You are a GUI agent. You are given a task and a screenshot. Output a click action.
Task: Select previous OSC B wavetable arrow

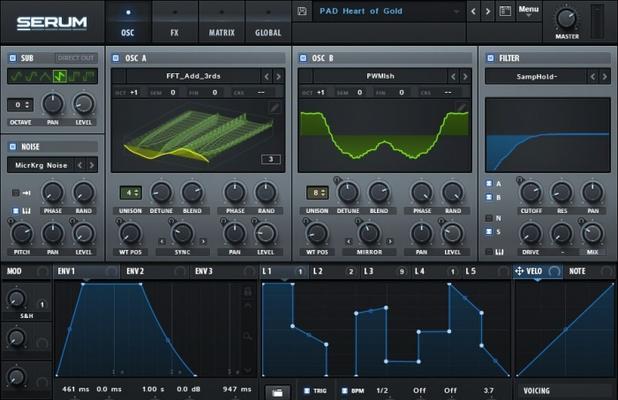[x=453, y=76]
